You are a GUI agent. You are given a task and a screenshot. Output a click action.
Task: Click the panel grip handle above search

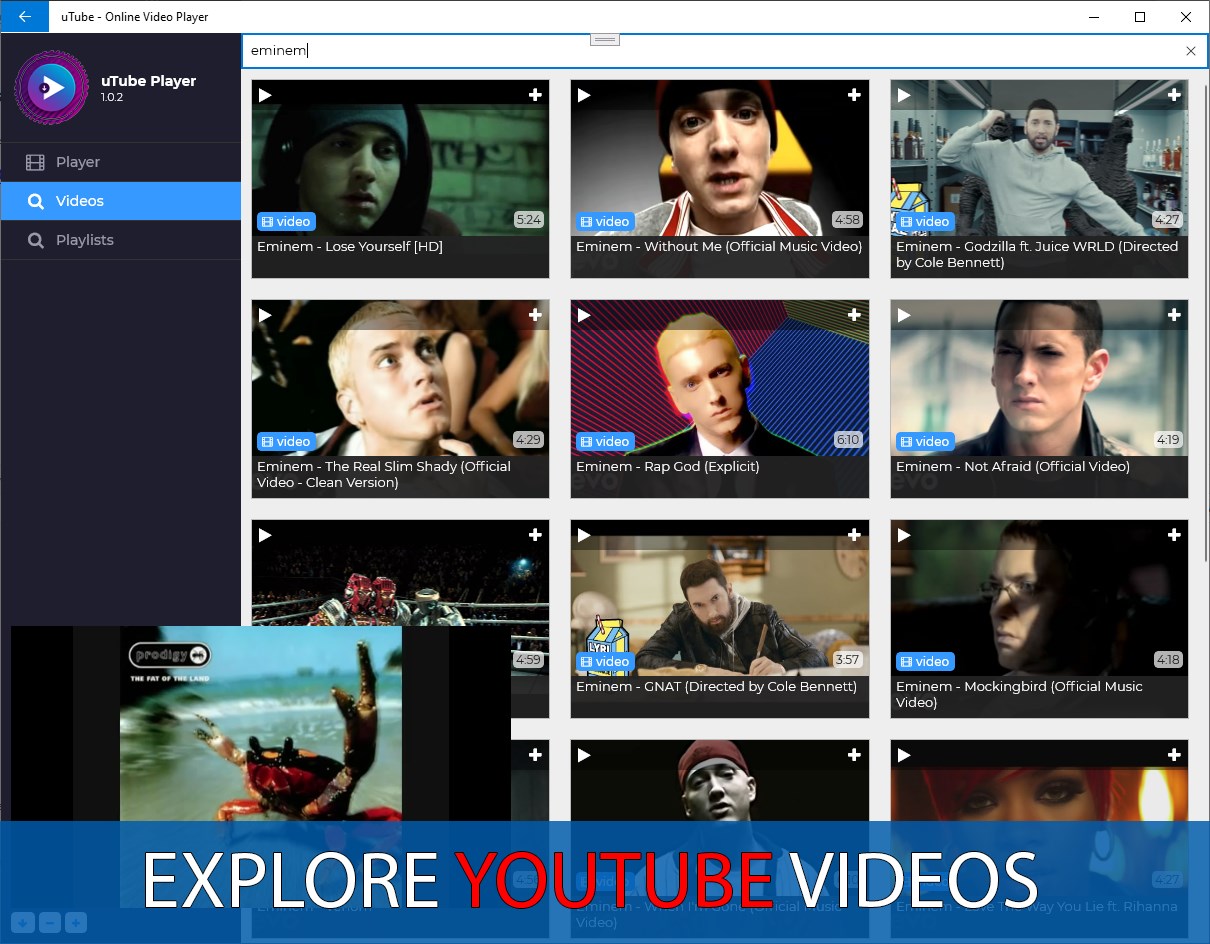point(605,39)
